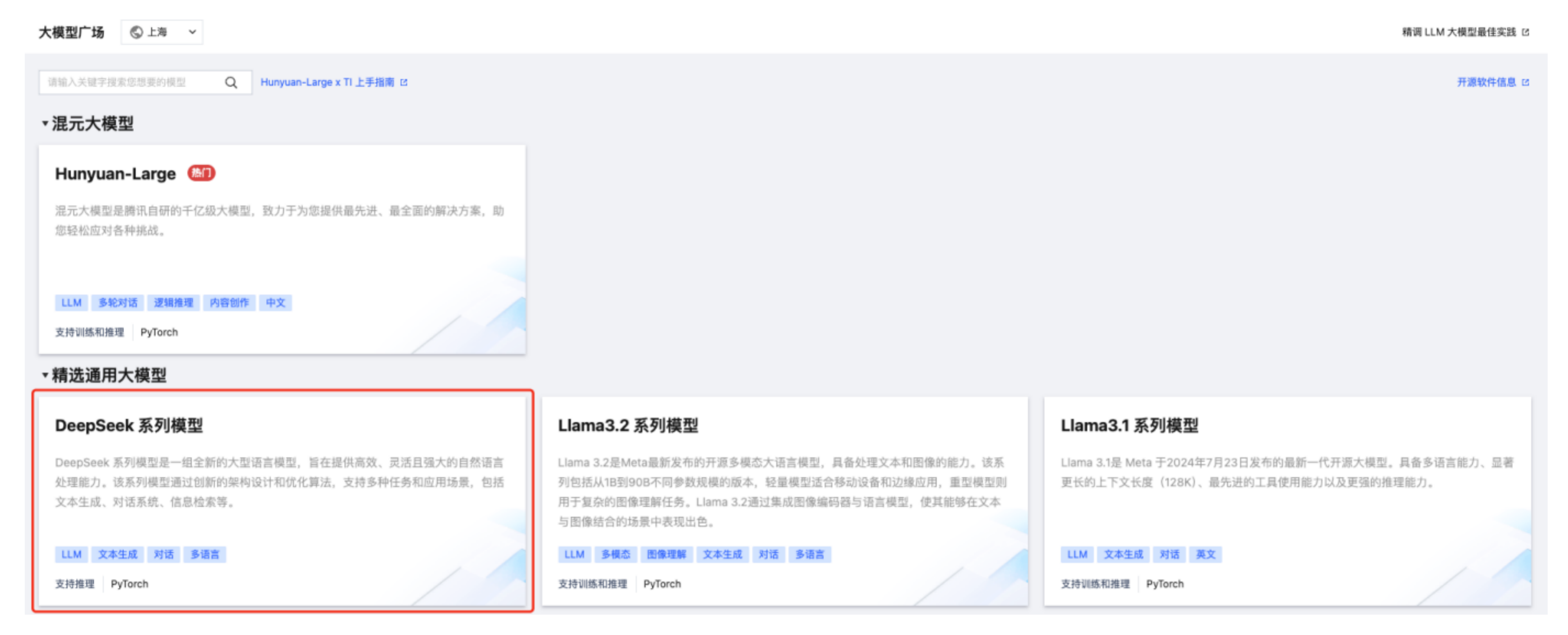Focus the model keyword search field

[x=145, y=82]
